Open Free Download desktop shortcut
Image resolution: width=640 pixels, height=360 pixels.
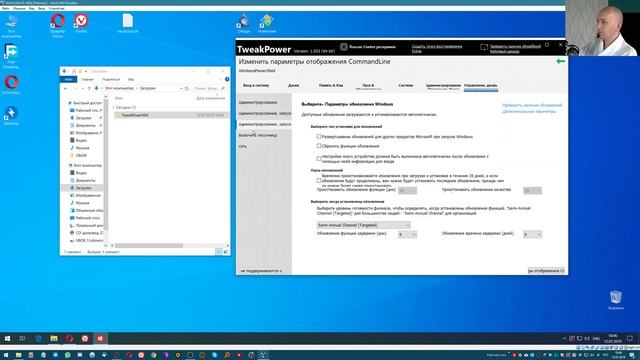pos(11,56)
